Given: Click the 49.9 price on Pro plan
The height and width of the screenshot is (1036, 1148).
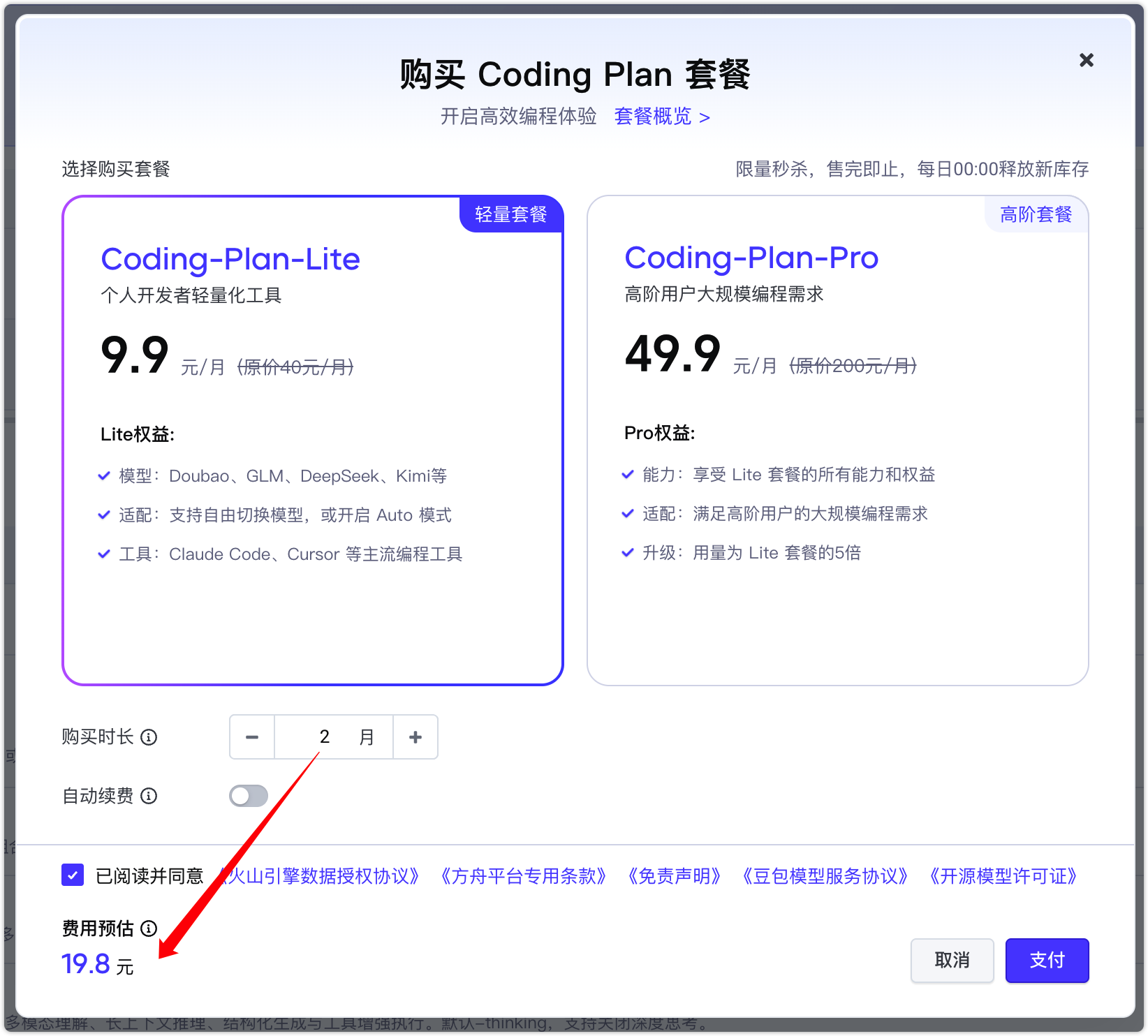Looking at the screenshot, I should point(672,353).
